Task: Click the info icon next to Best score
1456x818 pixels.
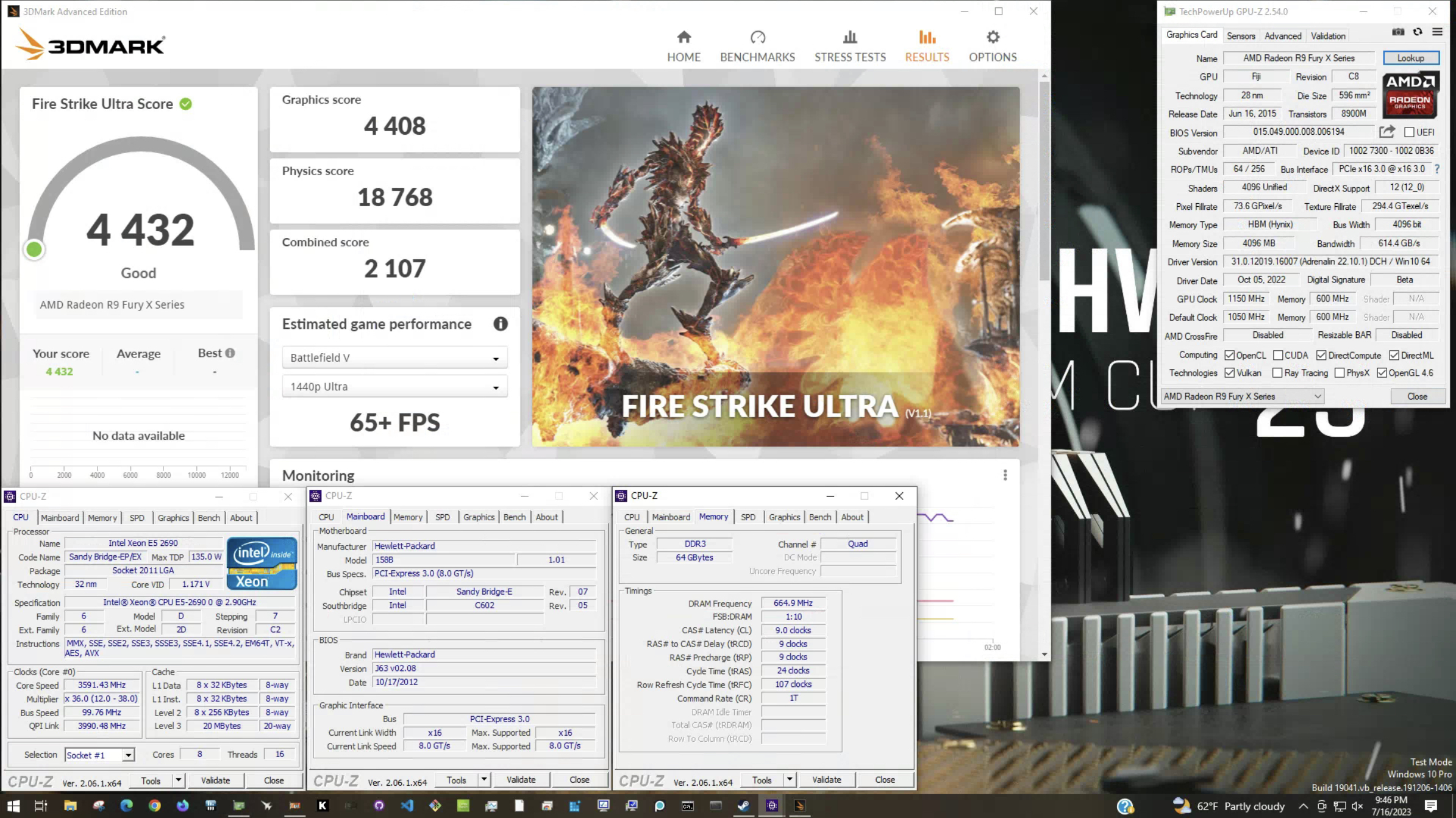Action: tap(230, 353)
